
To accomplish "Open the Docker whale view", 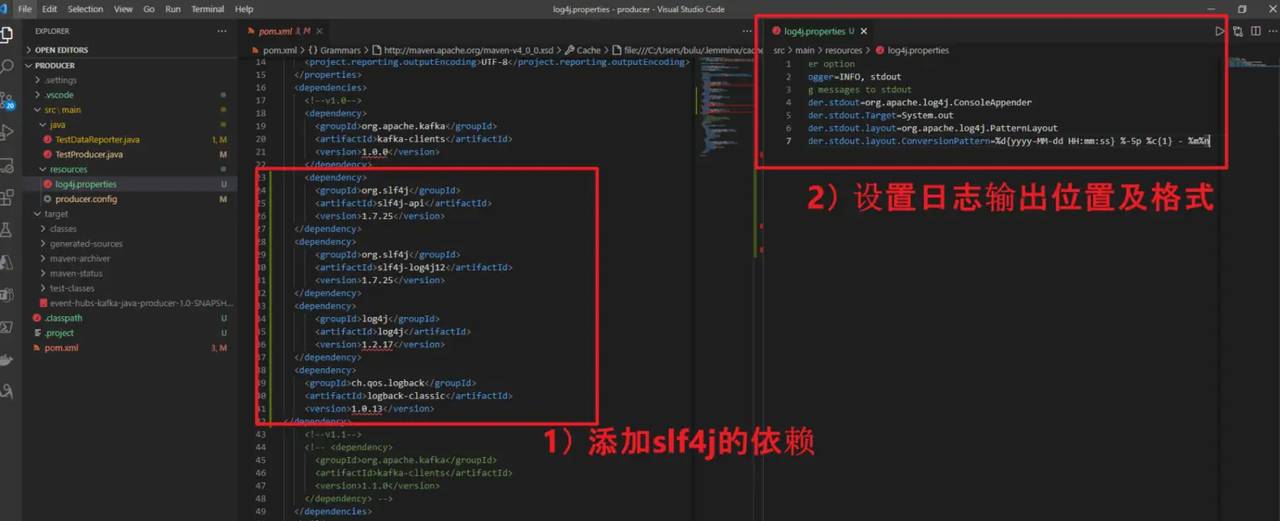I will click(x=7, y=360).
